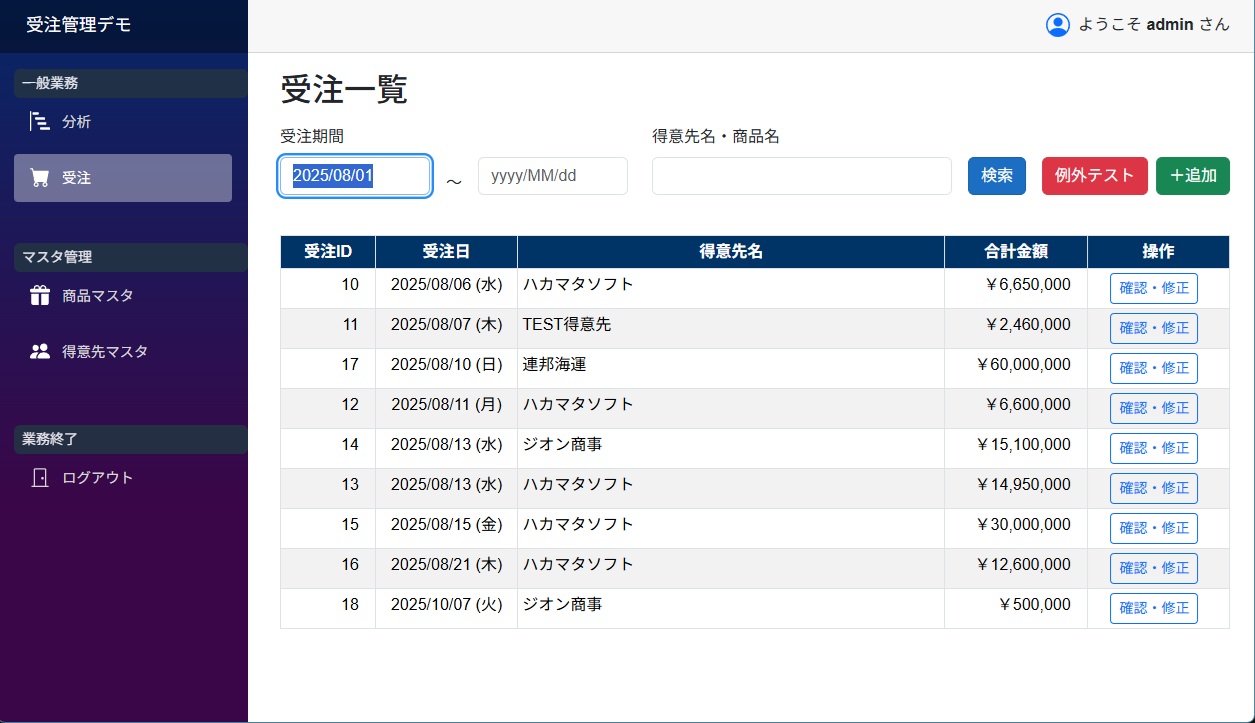
Task: Click the red 例外テスト button
Action: coord(1094,175)
